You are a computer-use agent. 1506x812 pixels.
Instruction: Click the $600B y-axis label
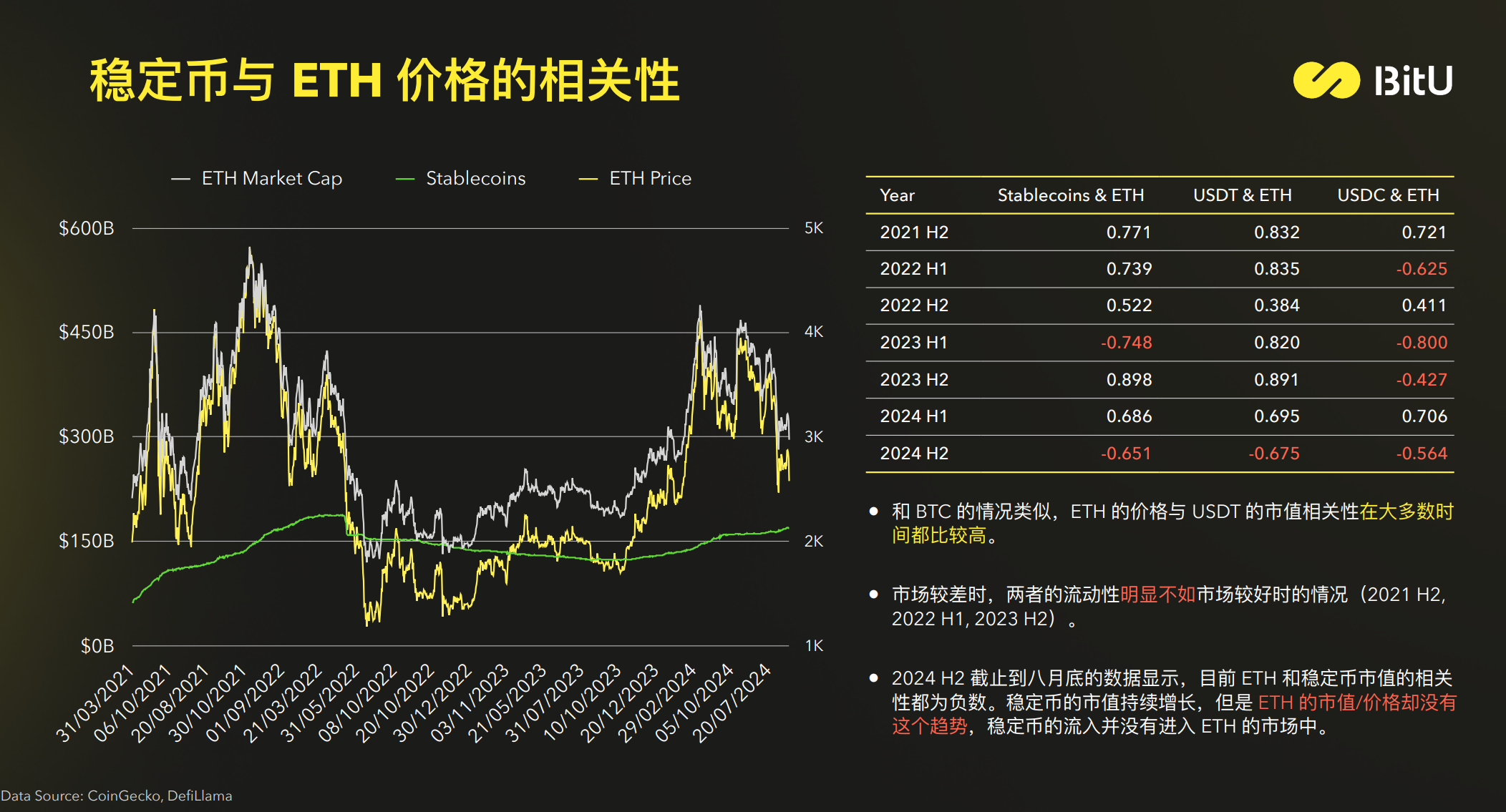[86, 229]
